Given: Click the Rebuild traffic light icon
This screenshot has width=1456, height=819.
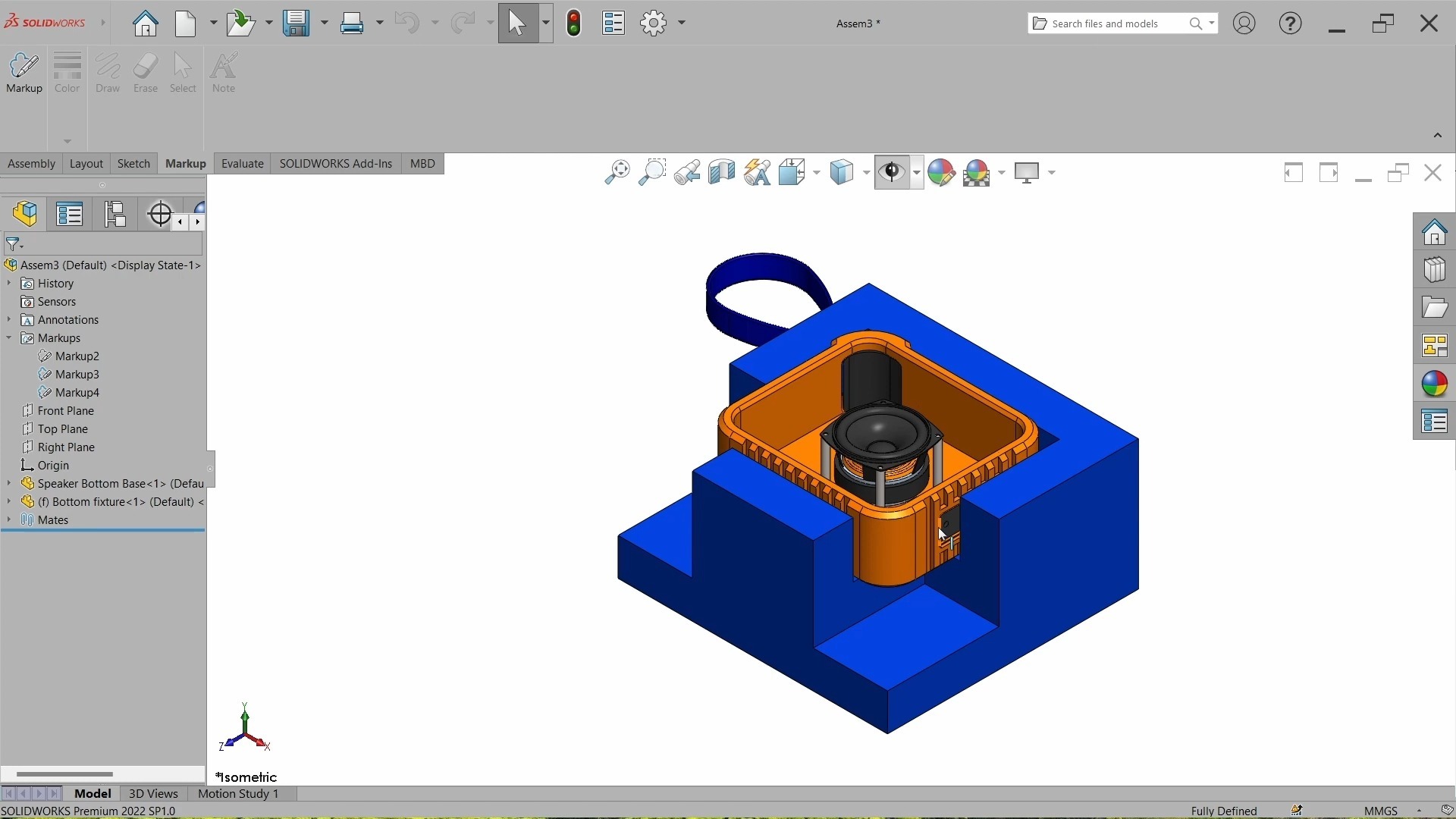Looking at the screenshot, I should (574, 24).
